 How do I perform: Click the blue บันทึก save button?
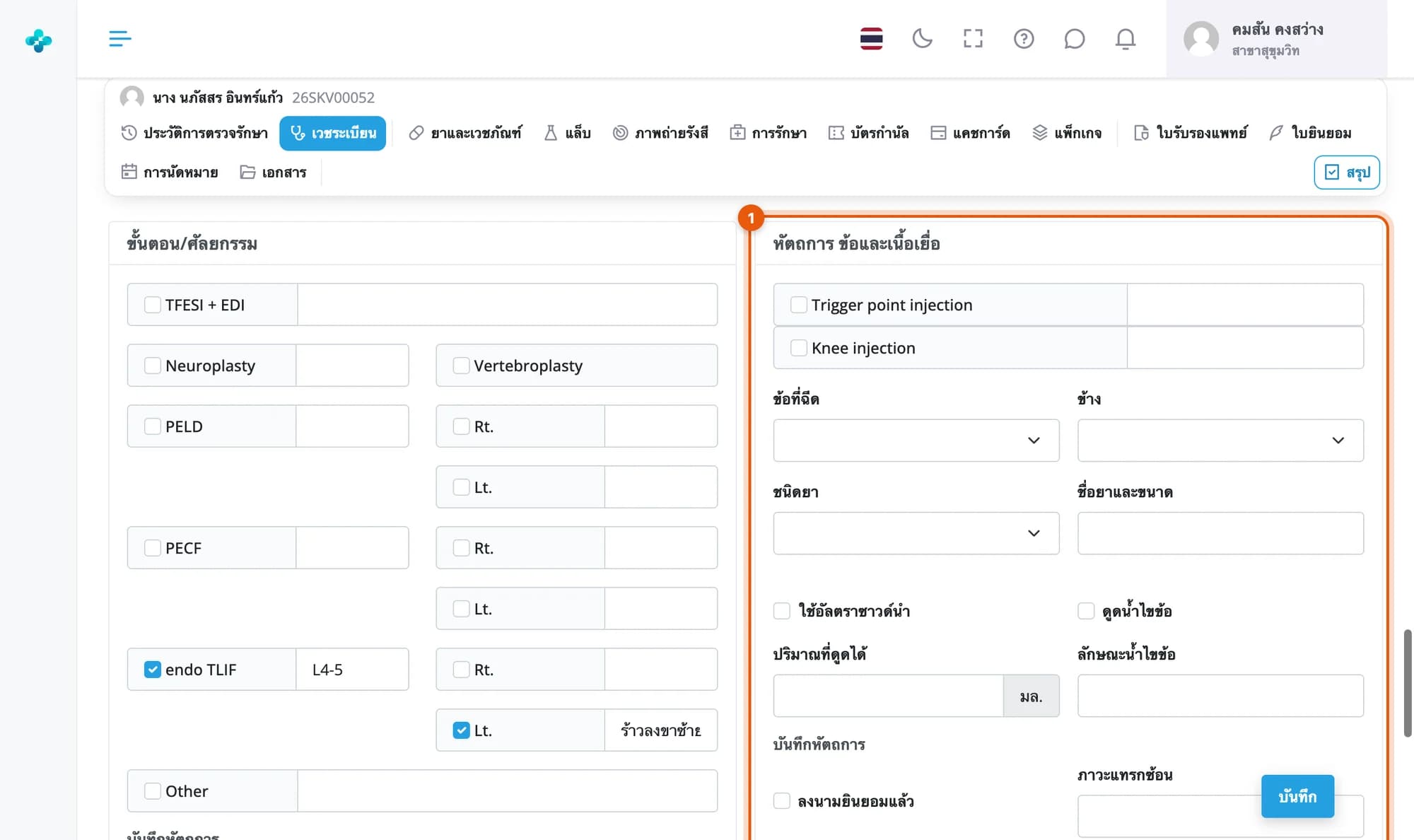coord(1297,796)
